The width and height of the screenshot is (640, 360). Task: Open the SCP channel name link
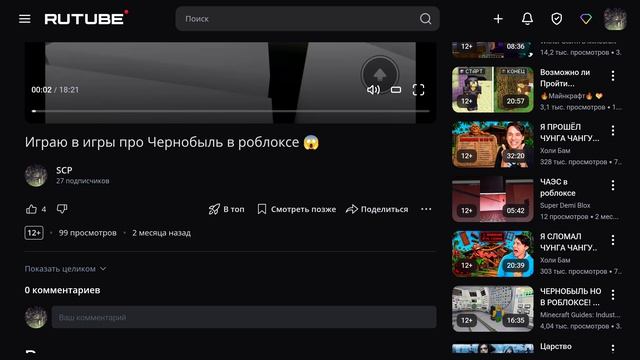(64, 170)
